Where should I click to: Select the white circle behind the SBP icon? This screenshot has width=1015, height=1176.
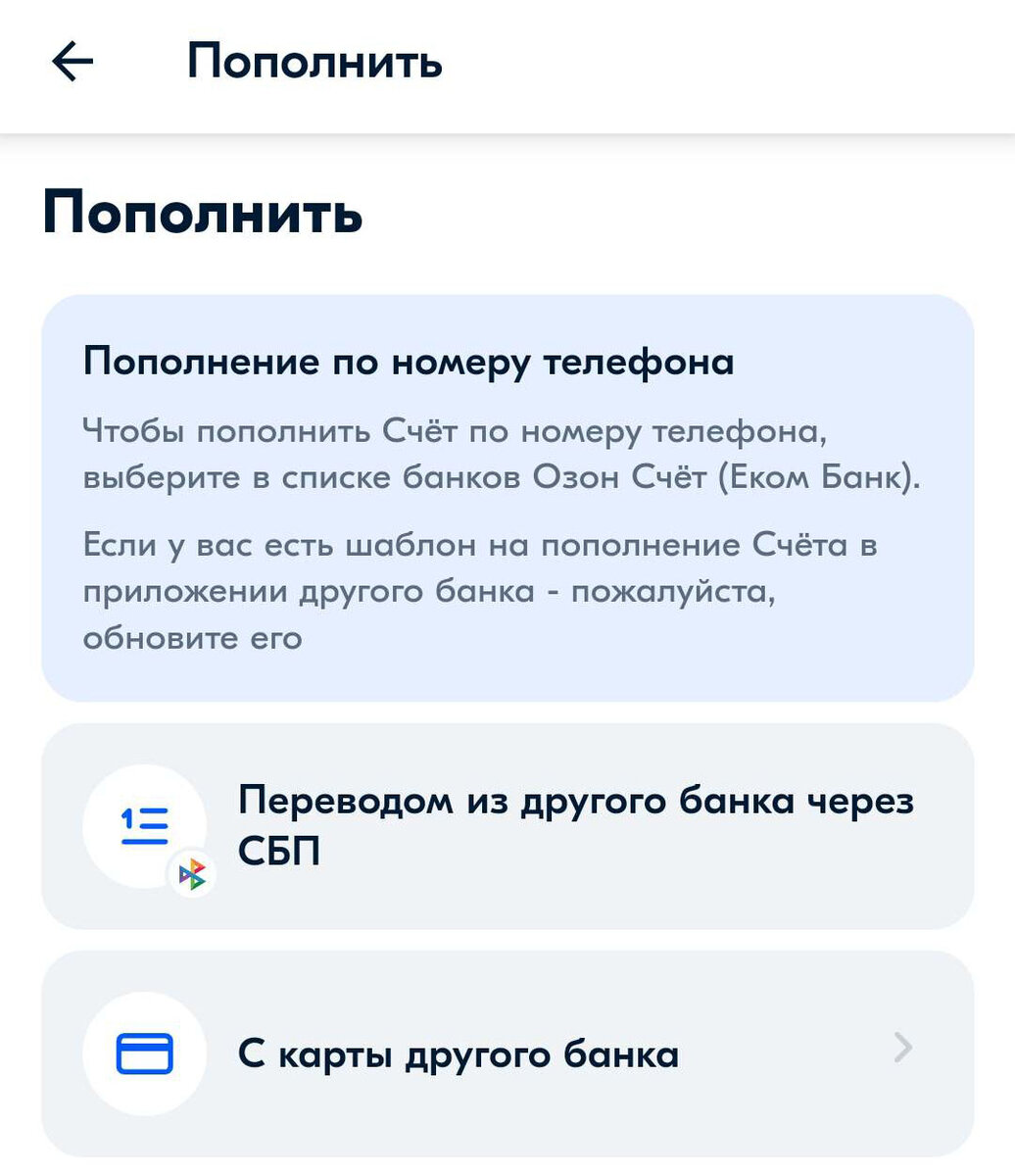coord(142,823)
